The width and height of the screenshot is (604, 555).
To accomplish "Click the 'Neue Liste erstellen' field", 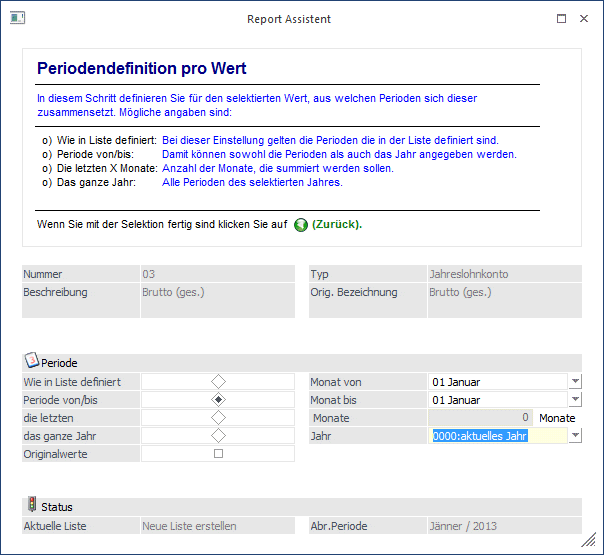I will pyautogui.click(x=218, y=525).
